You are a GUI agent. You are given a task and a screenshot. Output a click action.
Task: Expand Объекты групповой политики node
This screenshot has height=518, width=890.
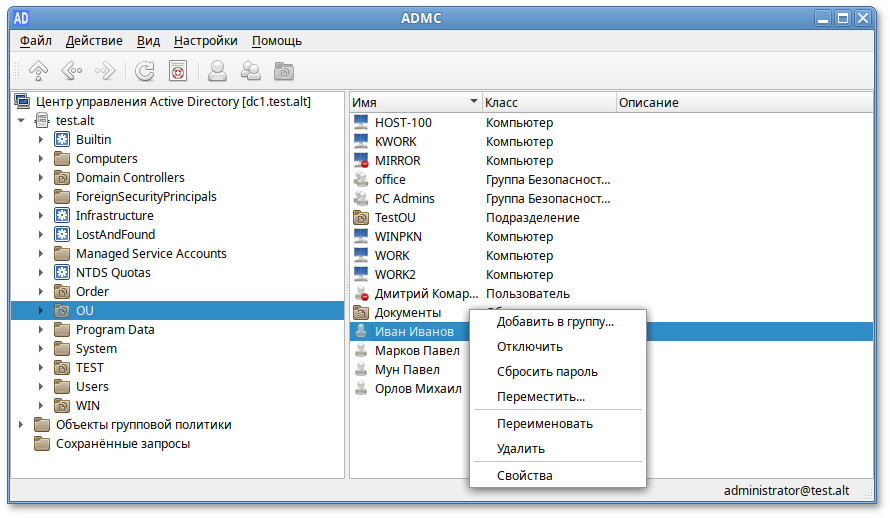(x=21, y=425)
